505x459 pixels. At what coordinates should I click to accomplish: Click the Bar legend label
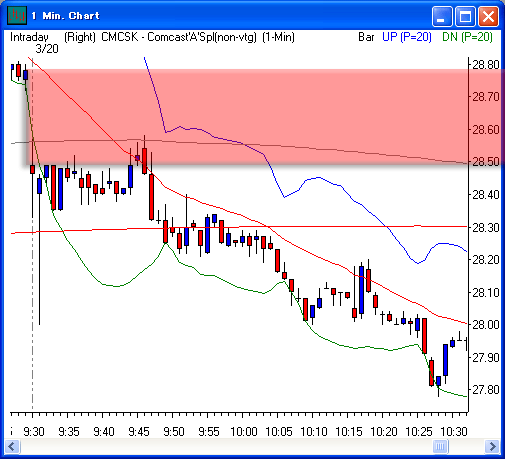pos(366,37)
